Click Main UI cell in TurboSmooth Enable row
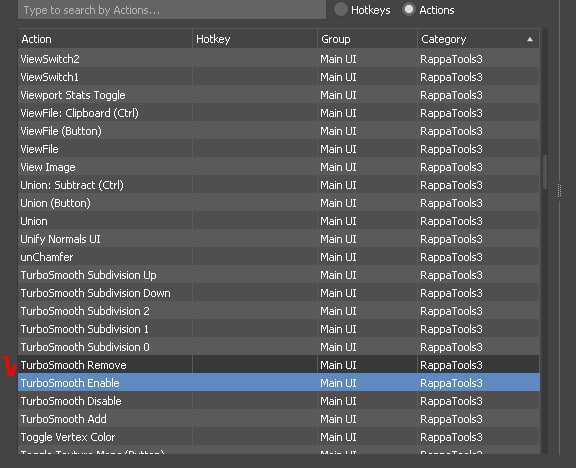Viewport: 576px width, 468px height. (367, 383)
